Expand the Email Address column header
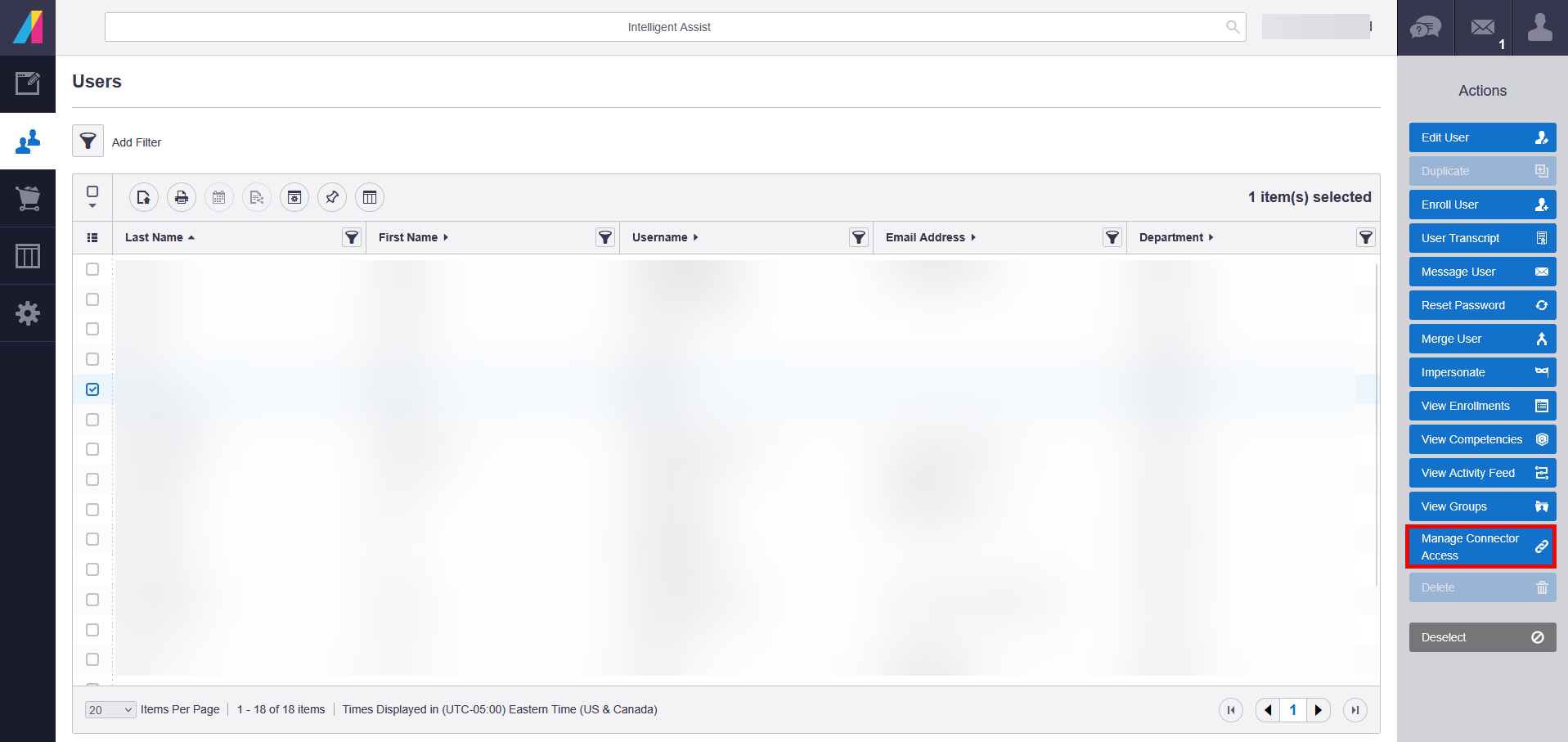This screenshot has width=1568, height=742. coord(931,237)
